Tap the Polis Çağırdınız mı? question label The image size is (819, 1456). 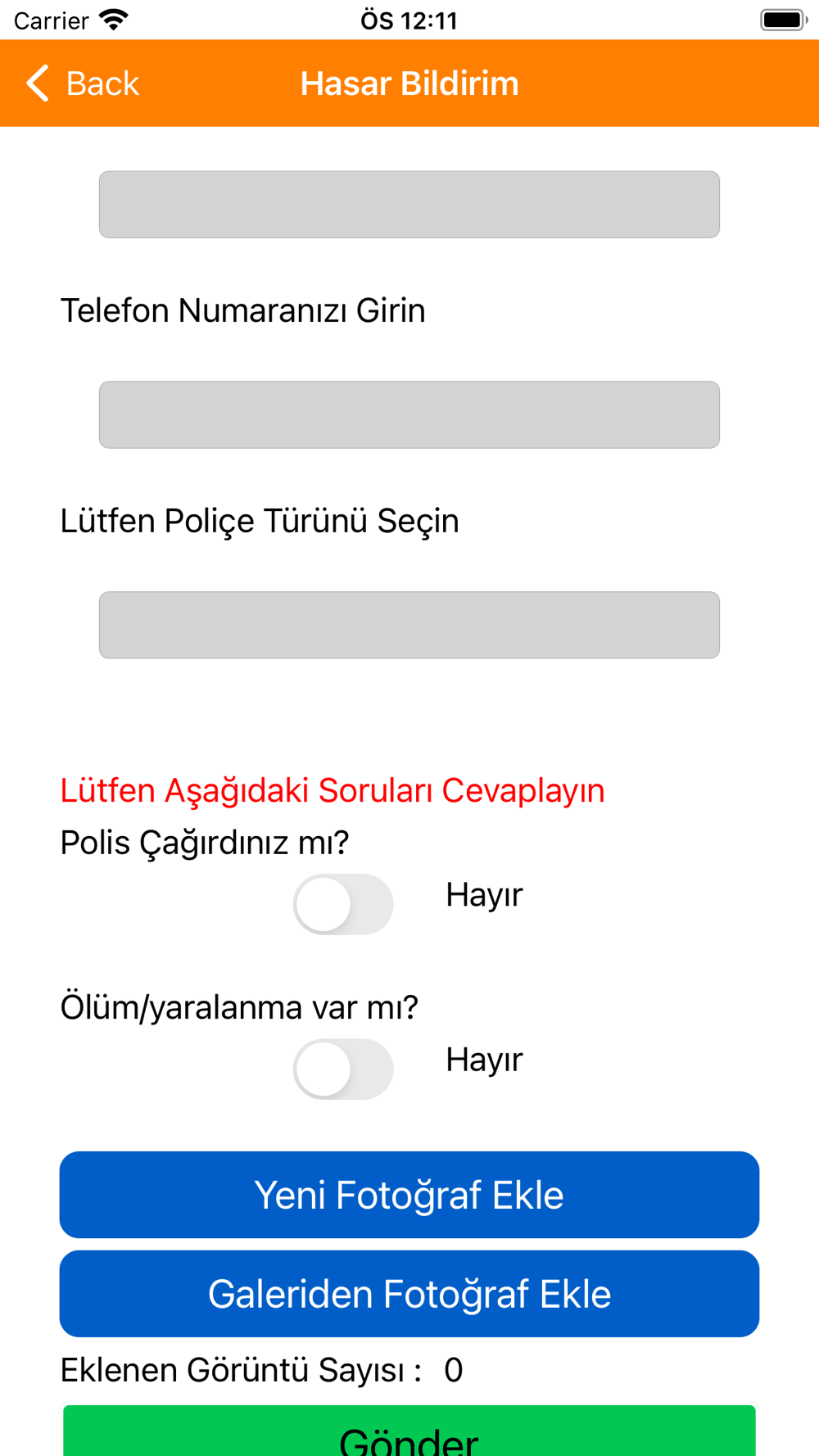click(205, 843)
